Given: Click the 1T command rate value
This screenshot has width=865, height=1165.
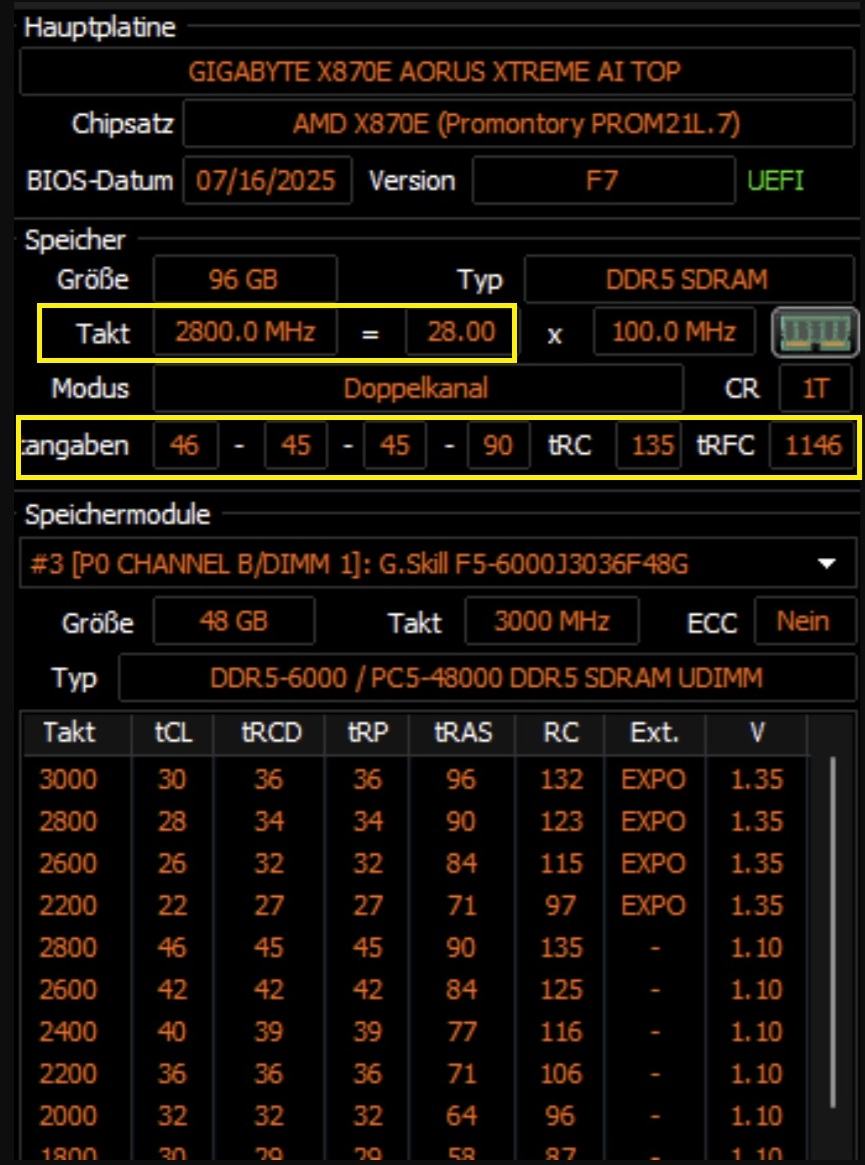Looking at the screenshot, I should pos(815,388).
